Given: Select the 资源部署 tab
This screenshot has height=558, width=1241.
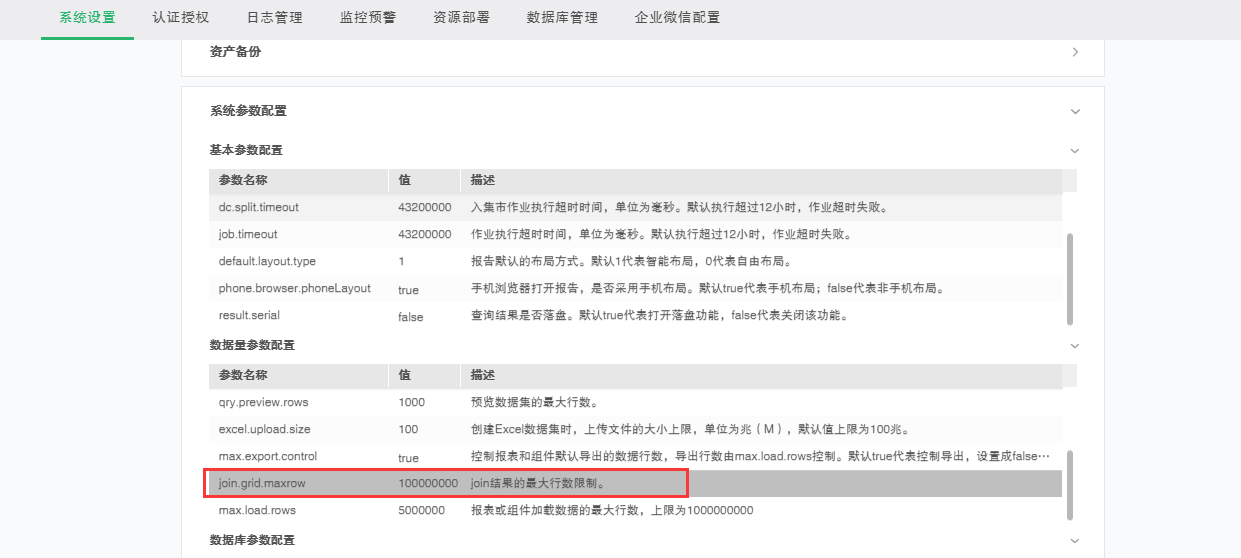Looking at the screenshot, I should tap(461, 18).
